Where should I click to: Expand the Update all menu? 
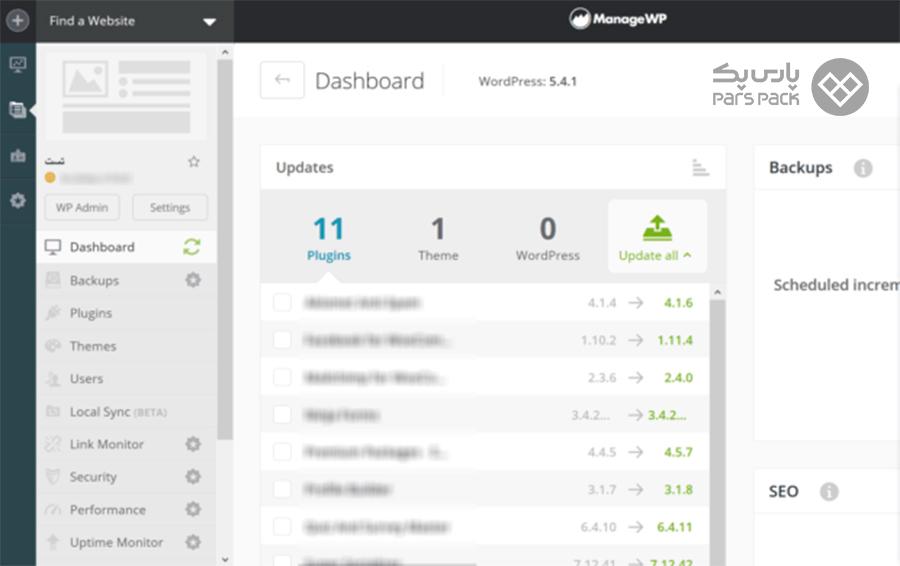[657, 236]
